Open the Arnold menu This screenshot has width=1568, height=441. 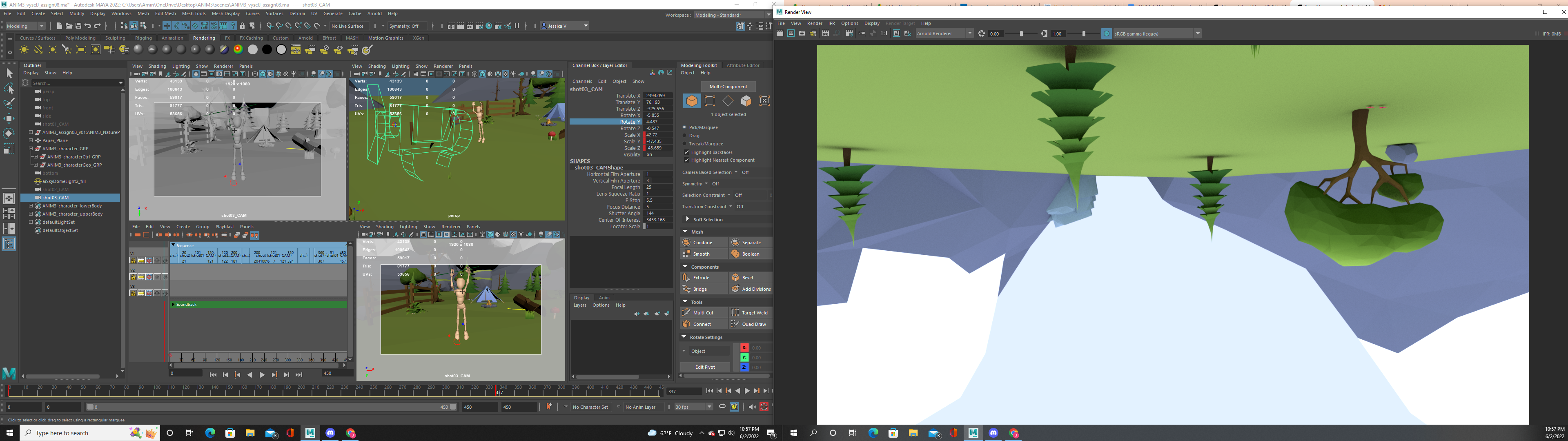click(374, 13)
